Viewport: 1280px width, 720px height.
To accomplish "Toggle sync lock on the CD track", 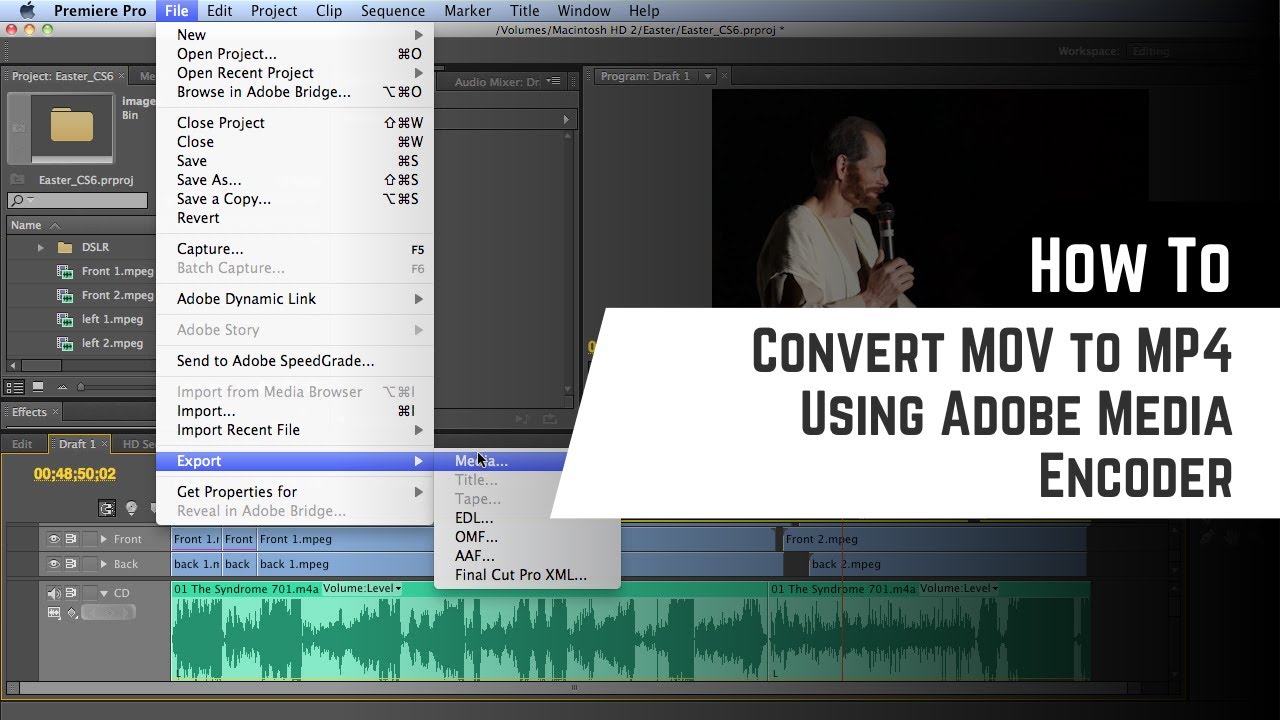I will point(71,593).
